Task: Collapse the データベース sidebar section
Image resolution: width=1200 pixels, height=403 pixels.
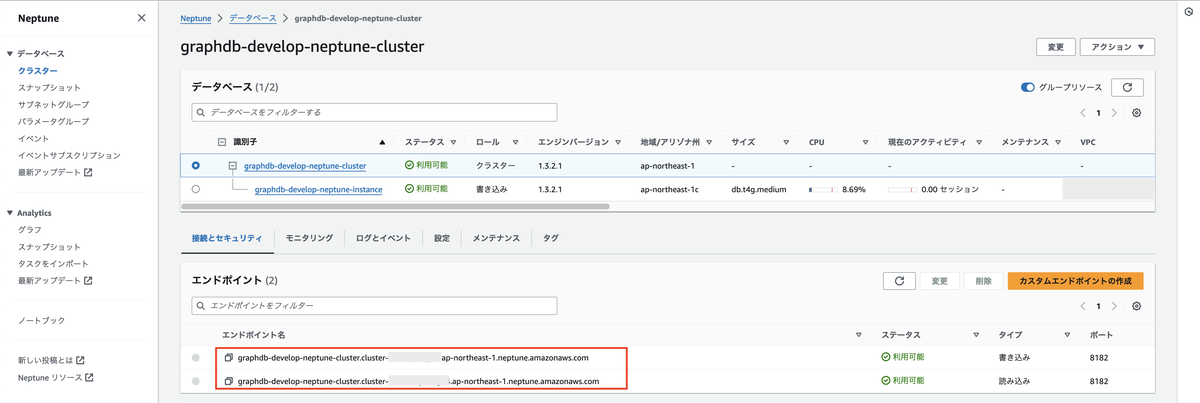Action: (x=9, y=53)
